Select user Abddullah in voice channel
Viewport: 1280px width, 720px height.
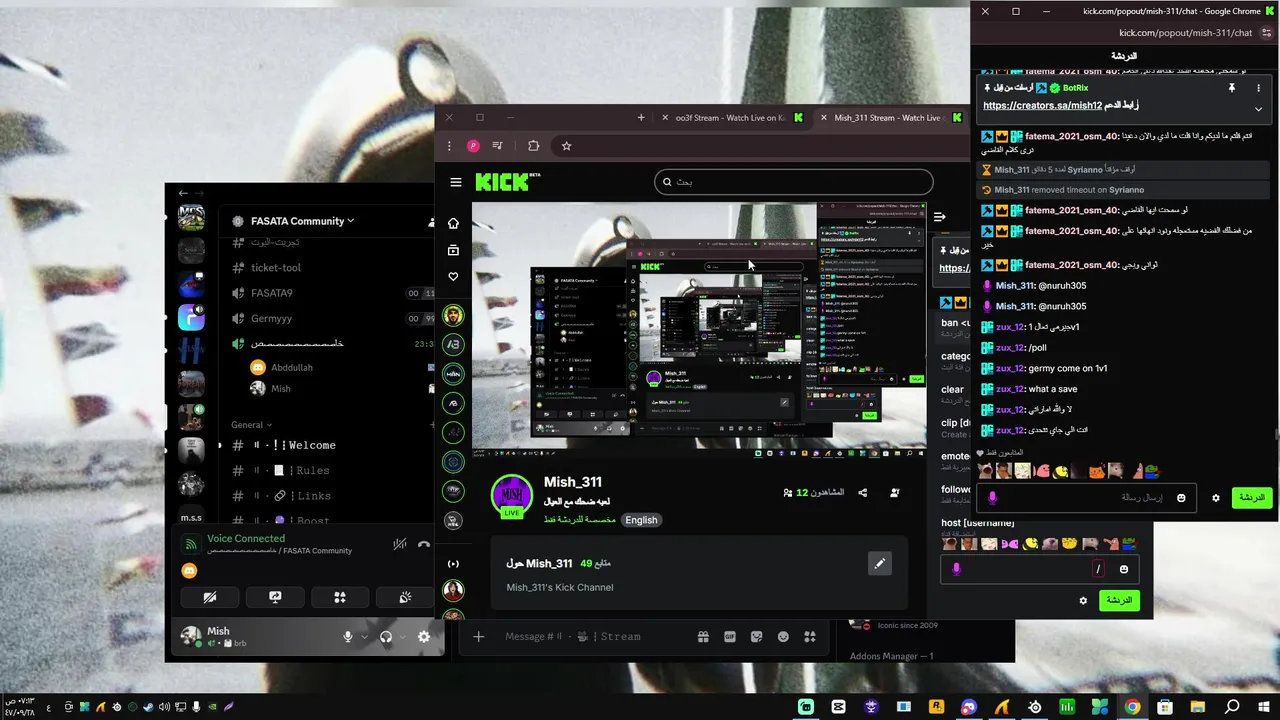291,367
